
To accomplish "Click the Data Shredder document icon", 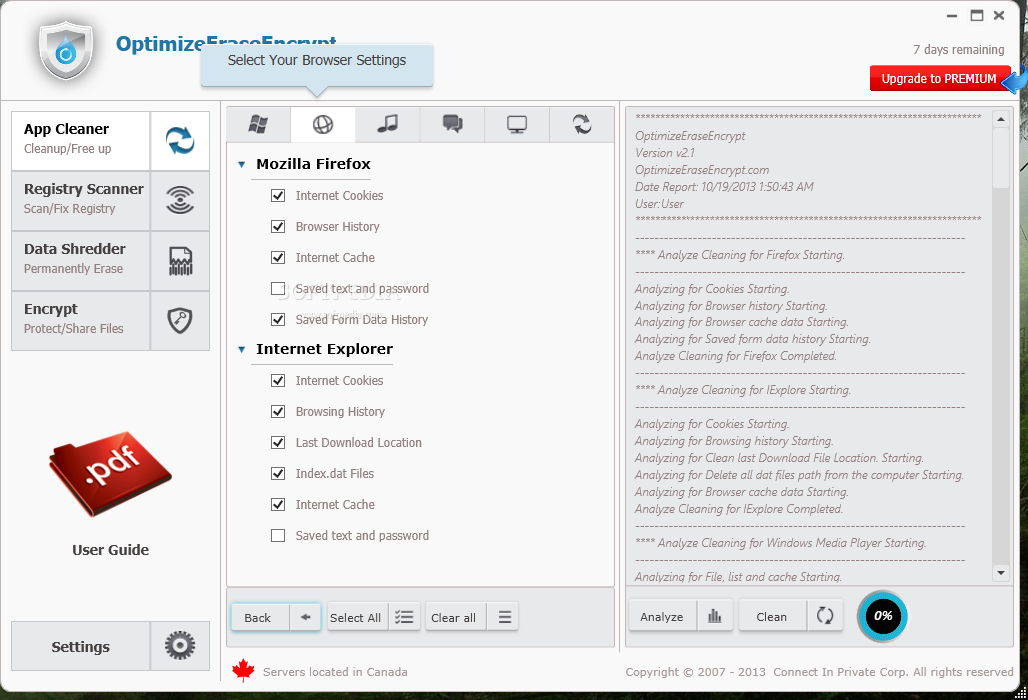I will point(180,261).
